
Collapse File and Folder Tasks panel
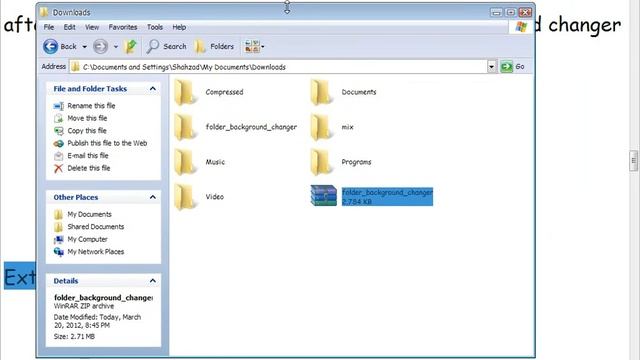pos(153,89)
